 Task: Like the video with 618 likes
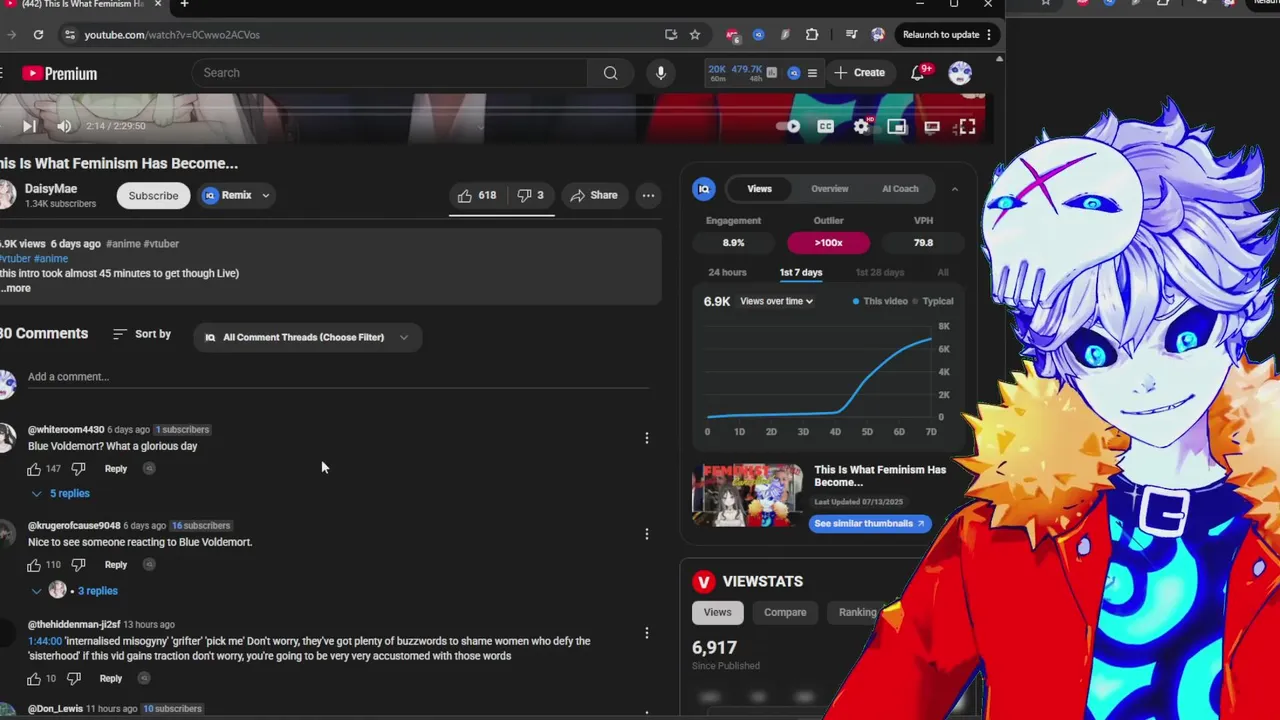point(477,195)
